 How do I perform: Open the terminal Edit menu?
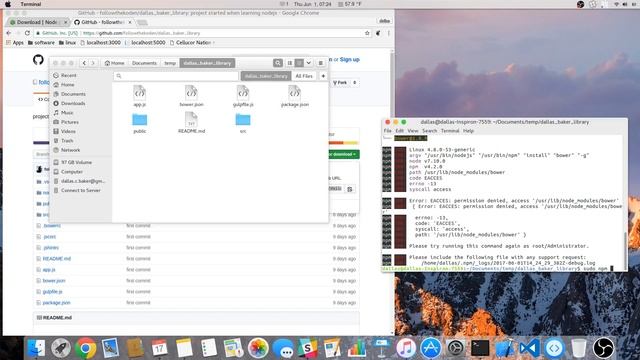click(400, 131)
